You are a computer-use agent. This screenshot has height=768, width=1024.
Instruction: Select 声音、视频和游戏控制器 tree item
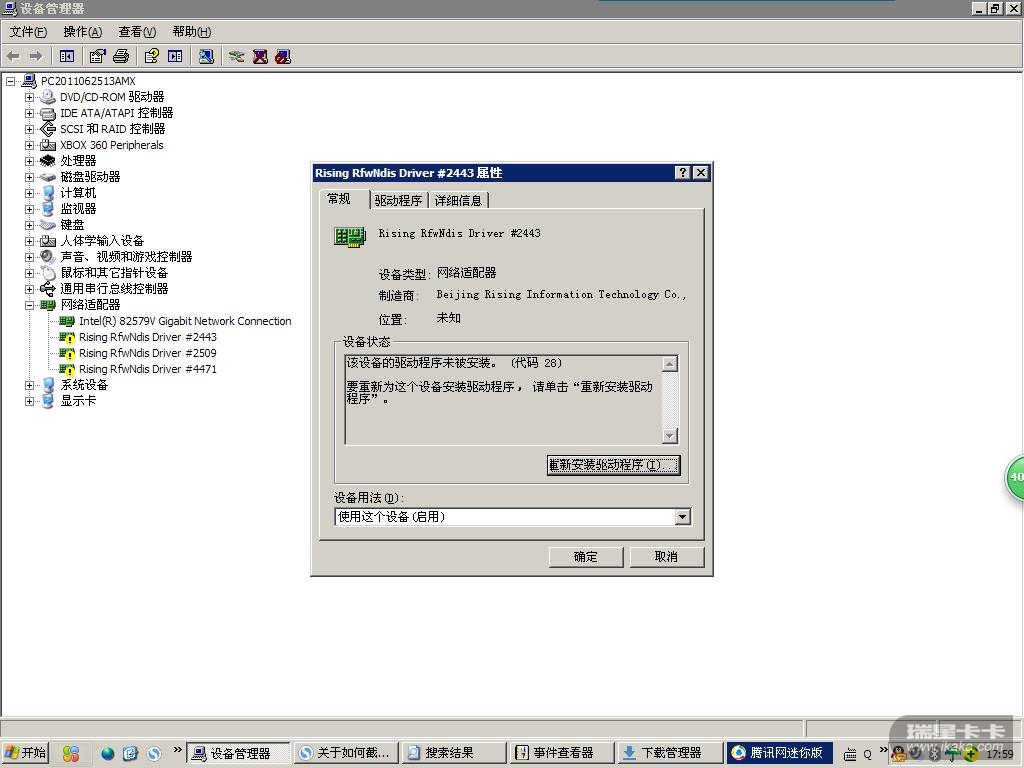pyautogui.click(x=126, y=257)
